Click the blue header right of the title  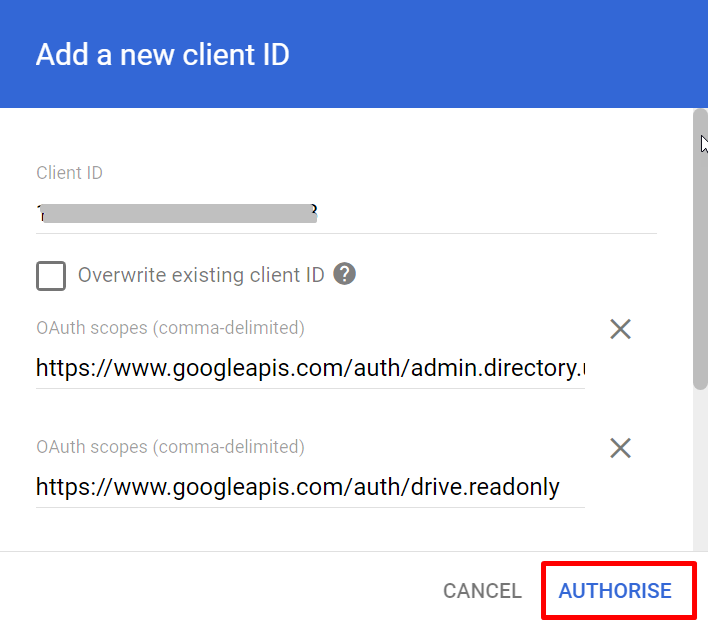[x=500, y=54]
